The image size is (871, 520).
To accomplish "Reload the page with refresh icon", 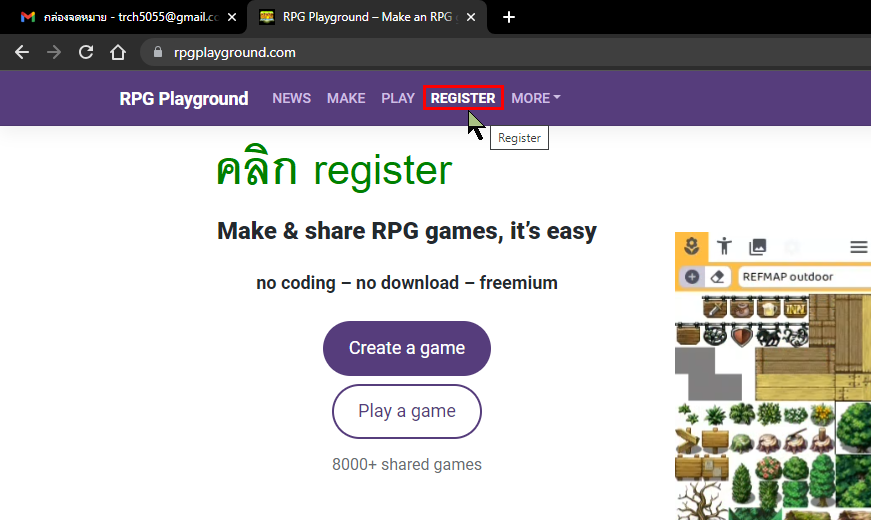I will (86, 52).
